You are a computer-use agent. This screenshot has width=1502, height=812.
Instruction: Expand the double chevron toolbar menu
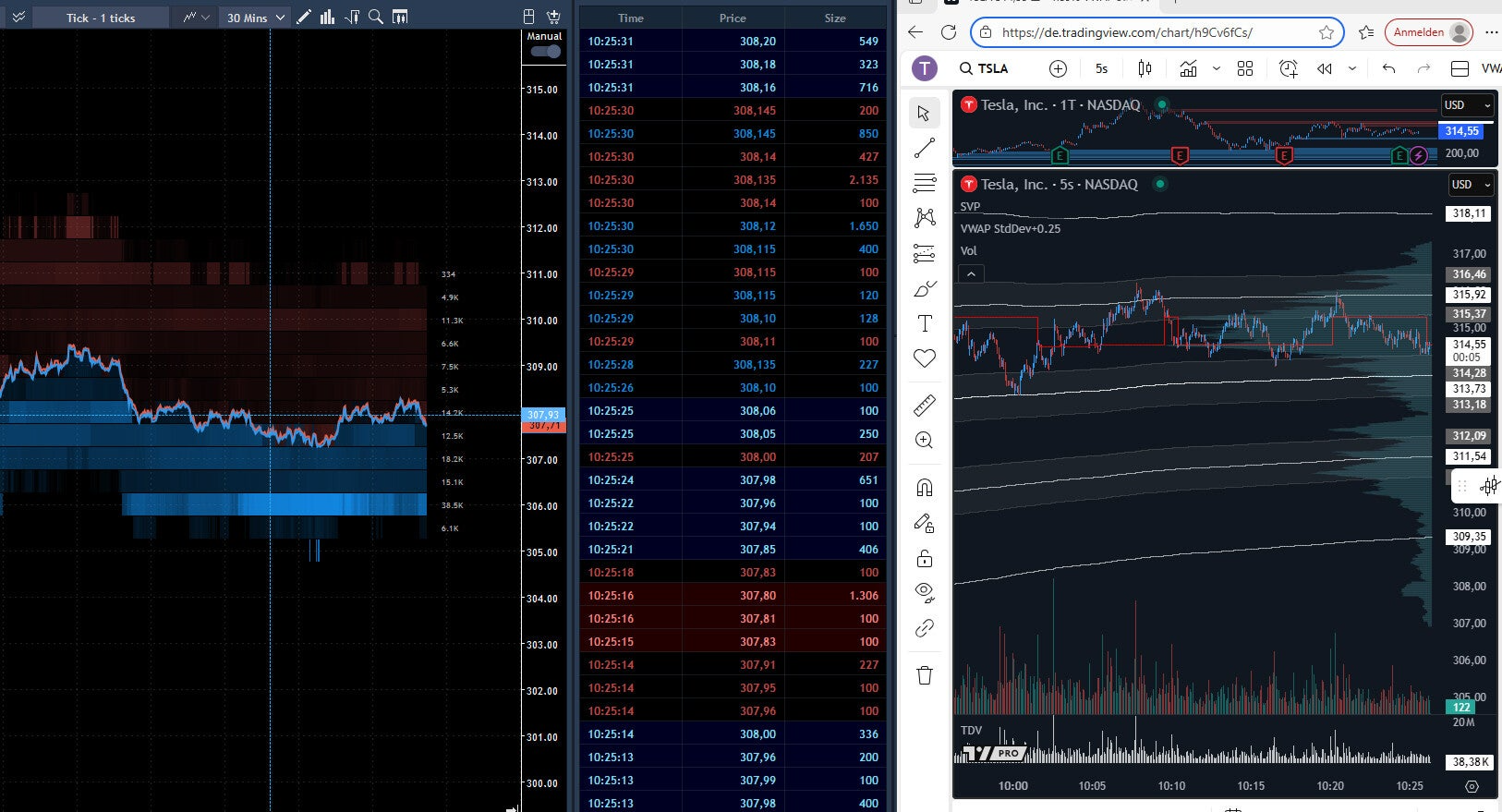click(18, 17)
